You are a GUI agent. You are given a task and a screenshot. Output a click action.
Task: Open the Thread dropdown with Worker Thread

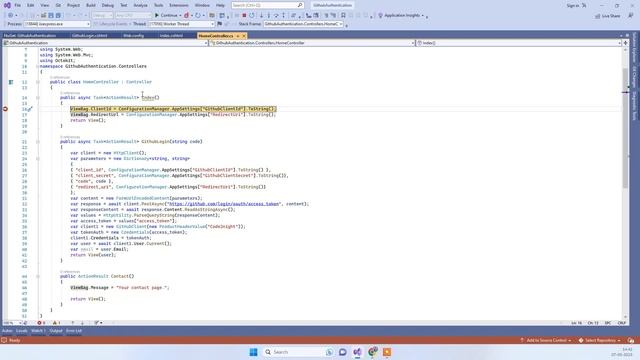(181, 24)
